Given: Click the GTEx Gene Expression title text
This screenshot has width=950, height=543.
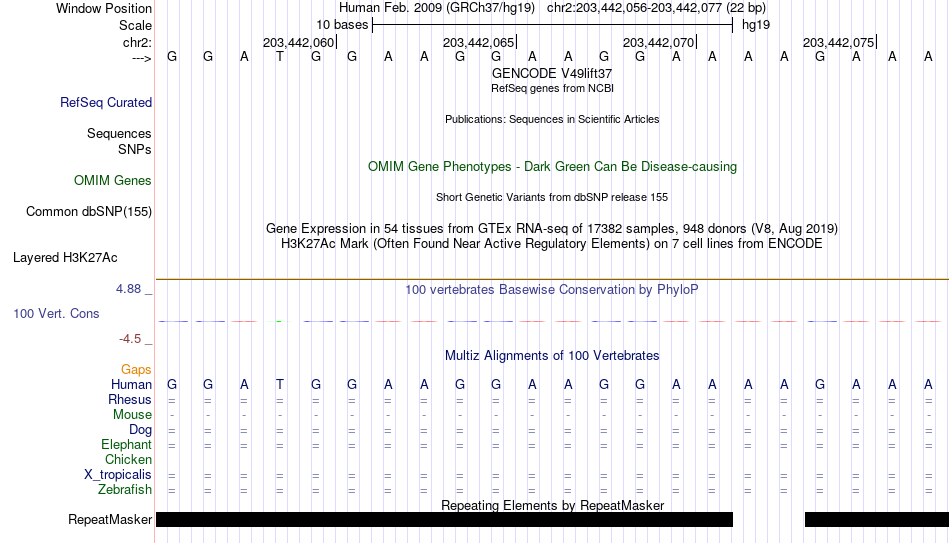Looking at the screenshot, I should [x=552, y=228].
